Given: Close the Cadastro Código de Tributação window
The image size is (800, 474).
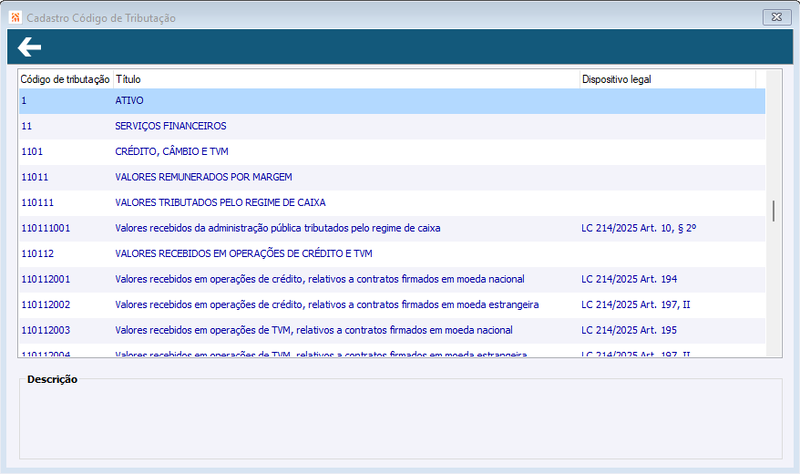Looking at the screenshot, I should click(777, 17).
